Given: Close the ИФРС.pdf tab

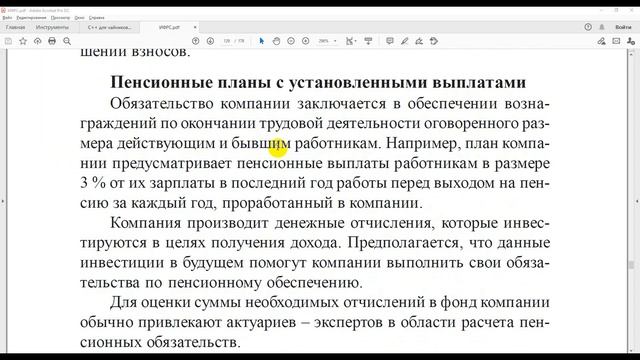Looking at the screenshot, I should (x=195, y=27).
